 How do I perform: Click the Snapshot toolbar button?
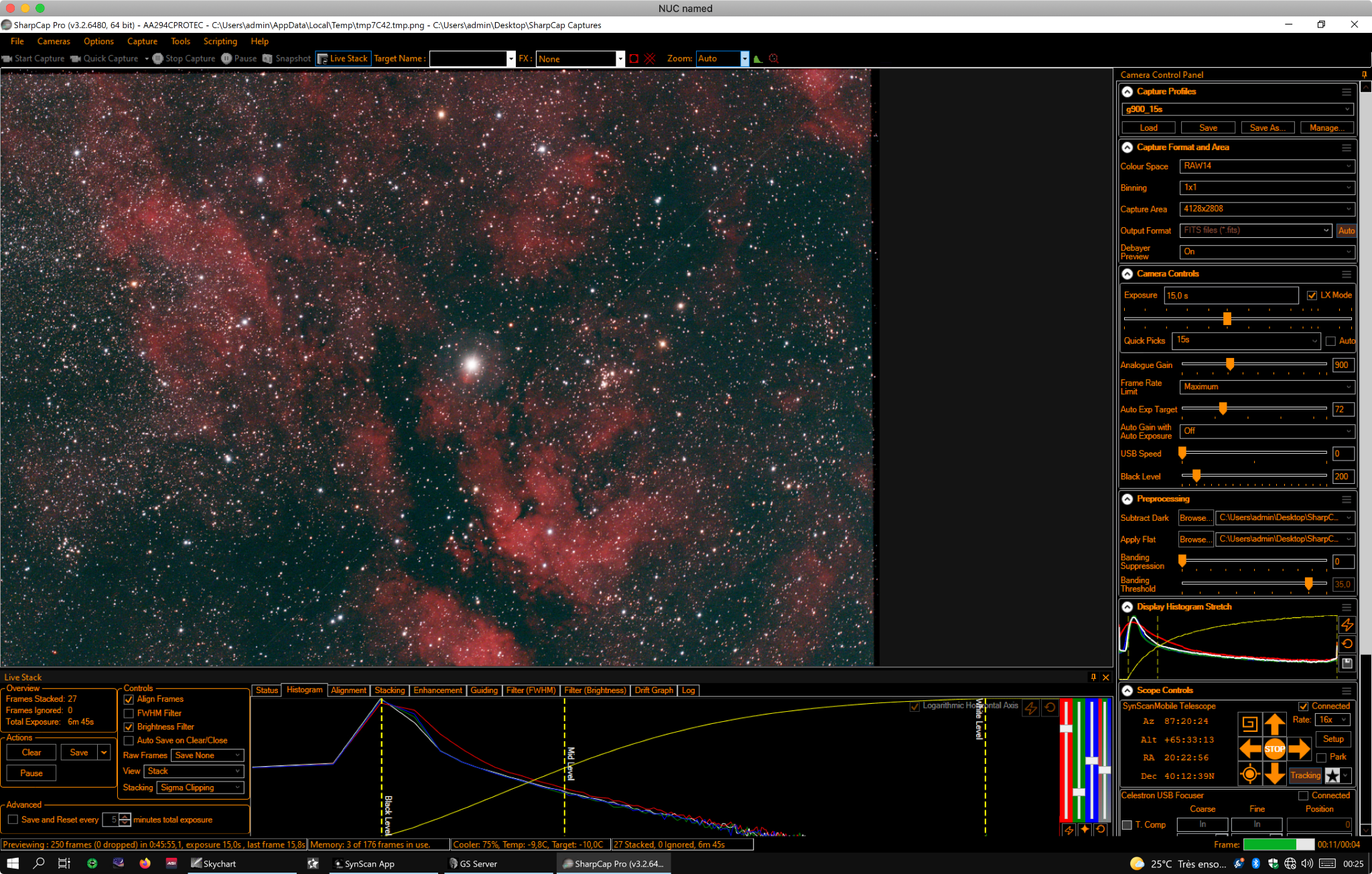287,58
